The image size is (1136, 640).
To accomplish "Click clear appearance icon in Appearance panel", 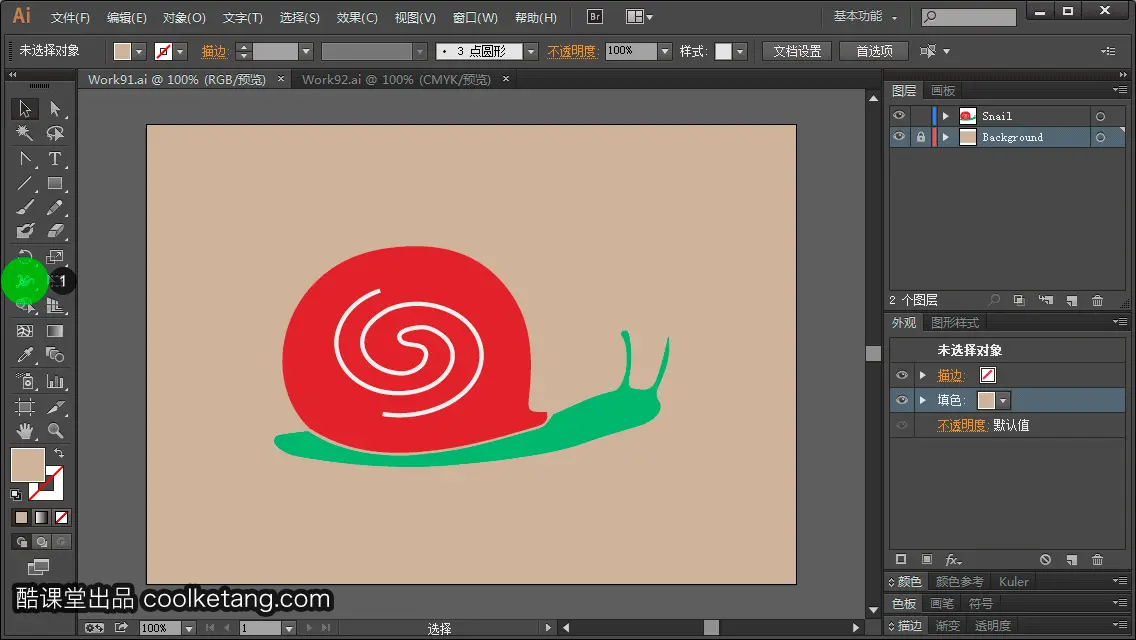I will click(1045, 560).
